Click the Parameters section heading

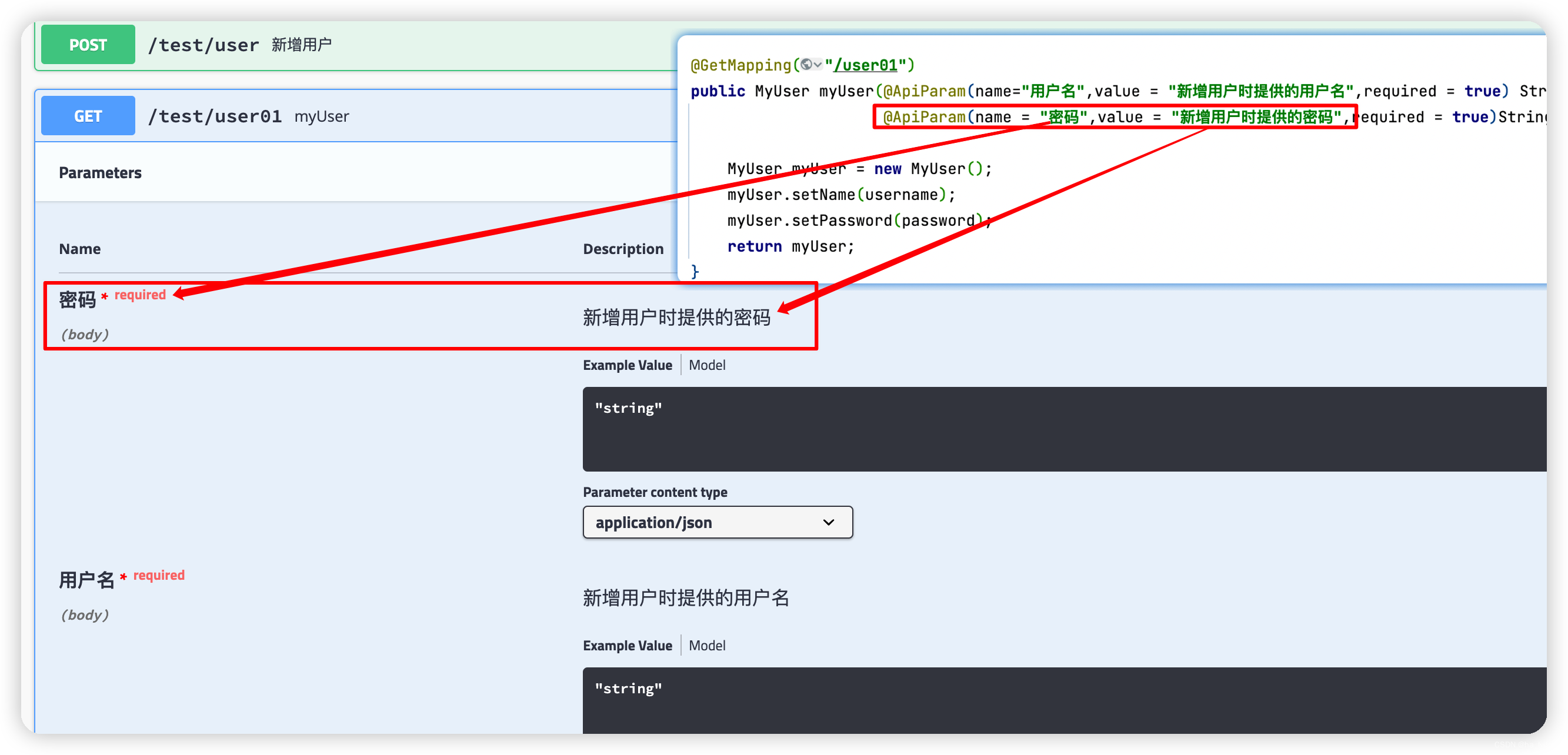pyautogui.click(x=100, y=173)
